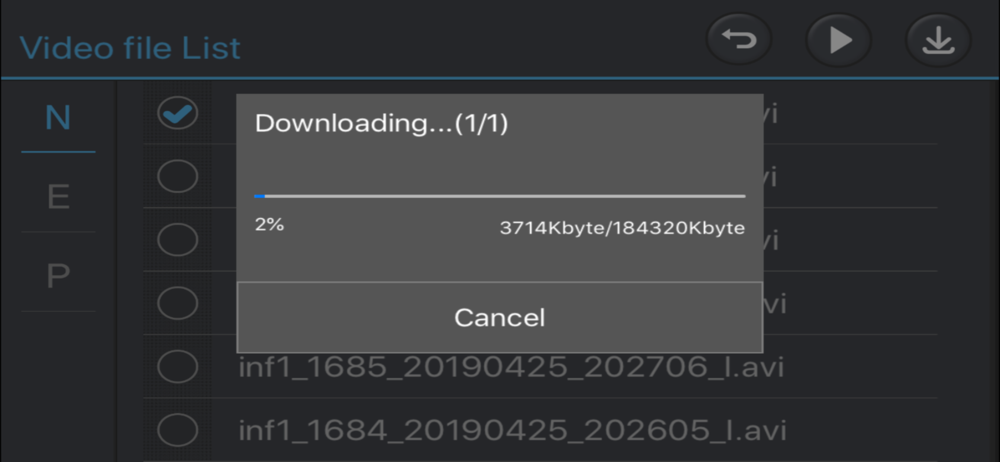Mark the third file's selection circle
This screenshot has height=462, width=1000.
click(x=178, y=240)
